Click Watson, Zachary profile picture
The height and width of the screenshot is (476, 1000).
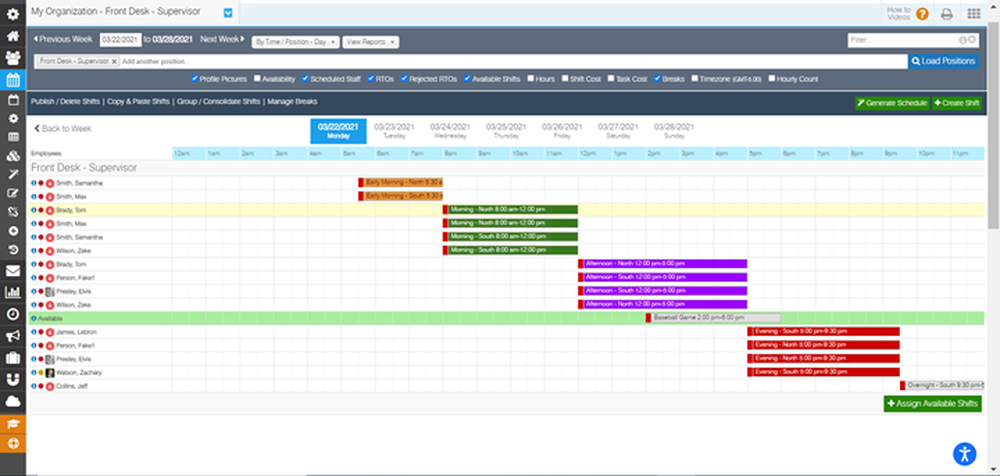[50, 373]
